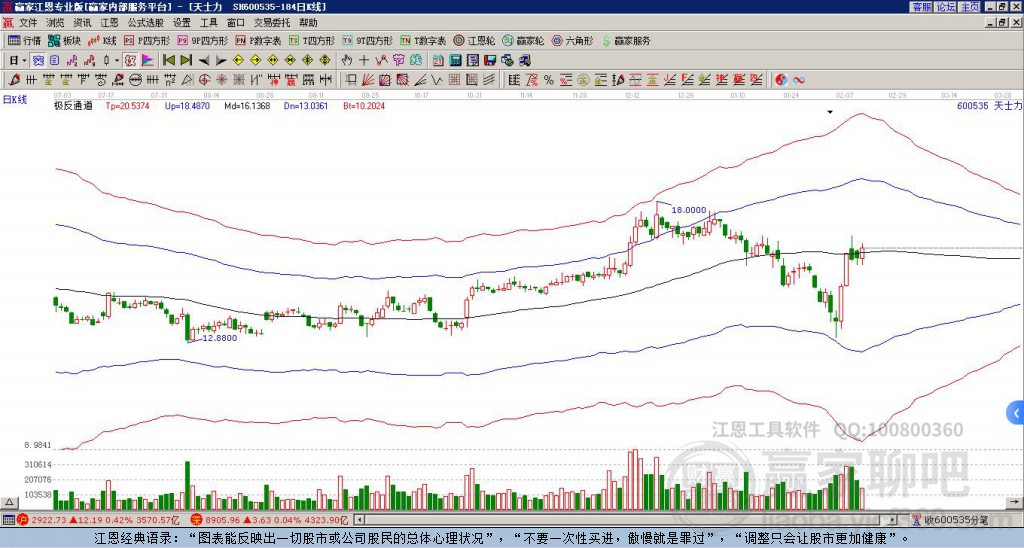Click the 18.0000 high price label
Image resolution: width=1024 pixels, height=548 pixels.
(x=689, y=210)
